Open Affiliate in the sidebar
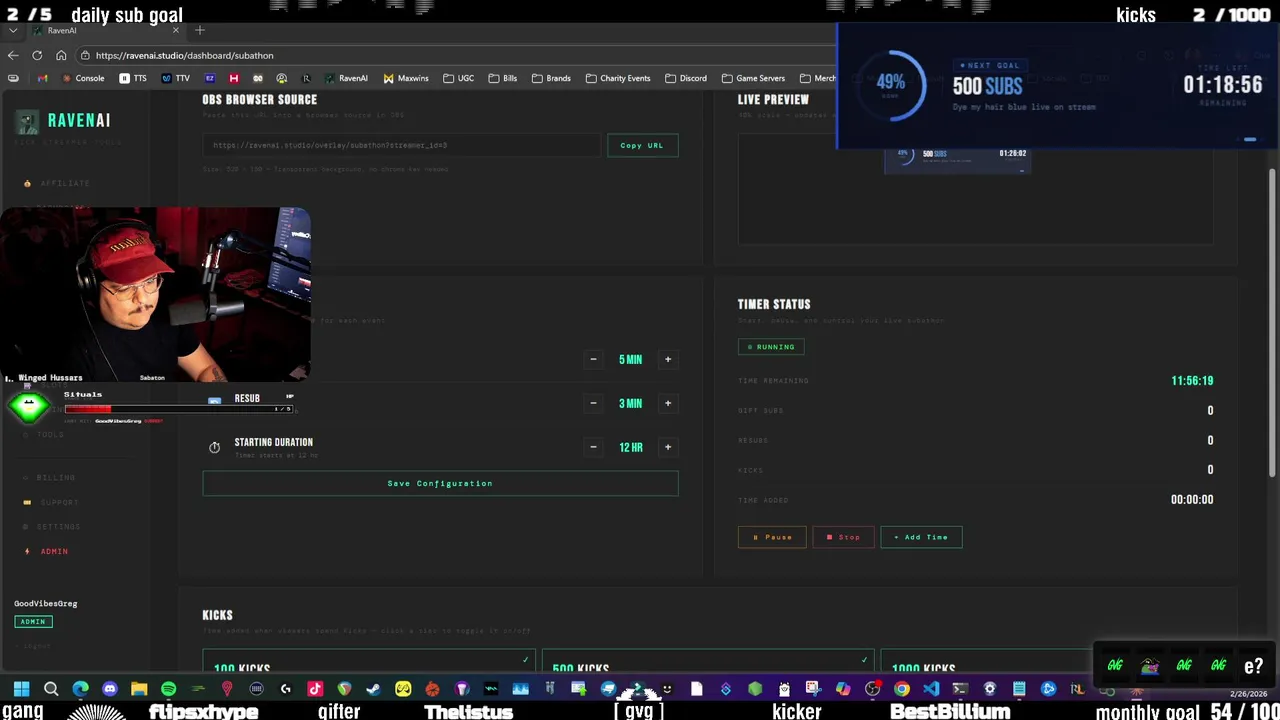The image size is (1280, 720). point(65,183)
